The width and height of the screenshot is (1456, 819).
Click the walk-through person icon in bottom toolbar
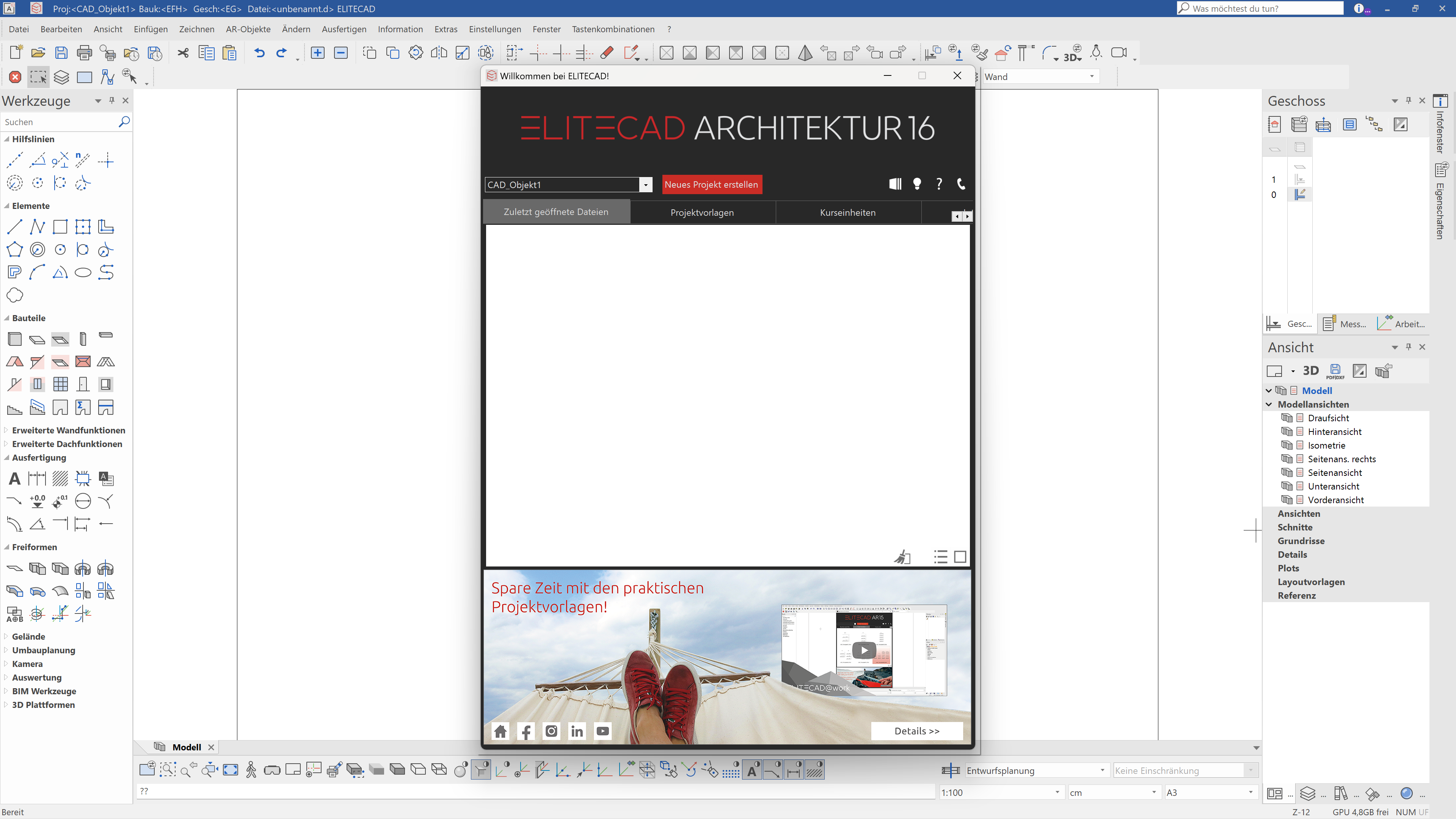coord(251,769)
